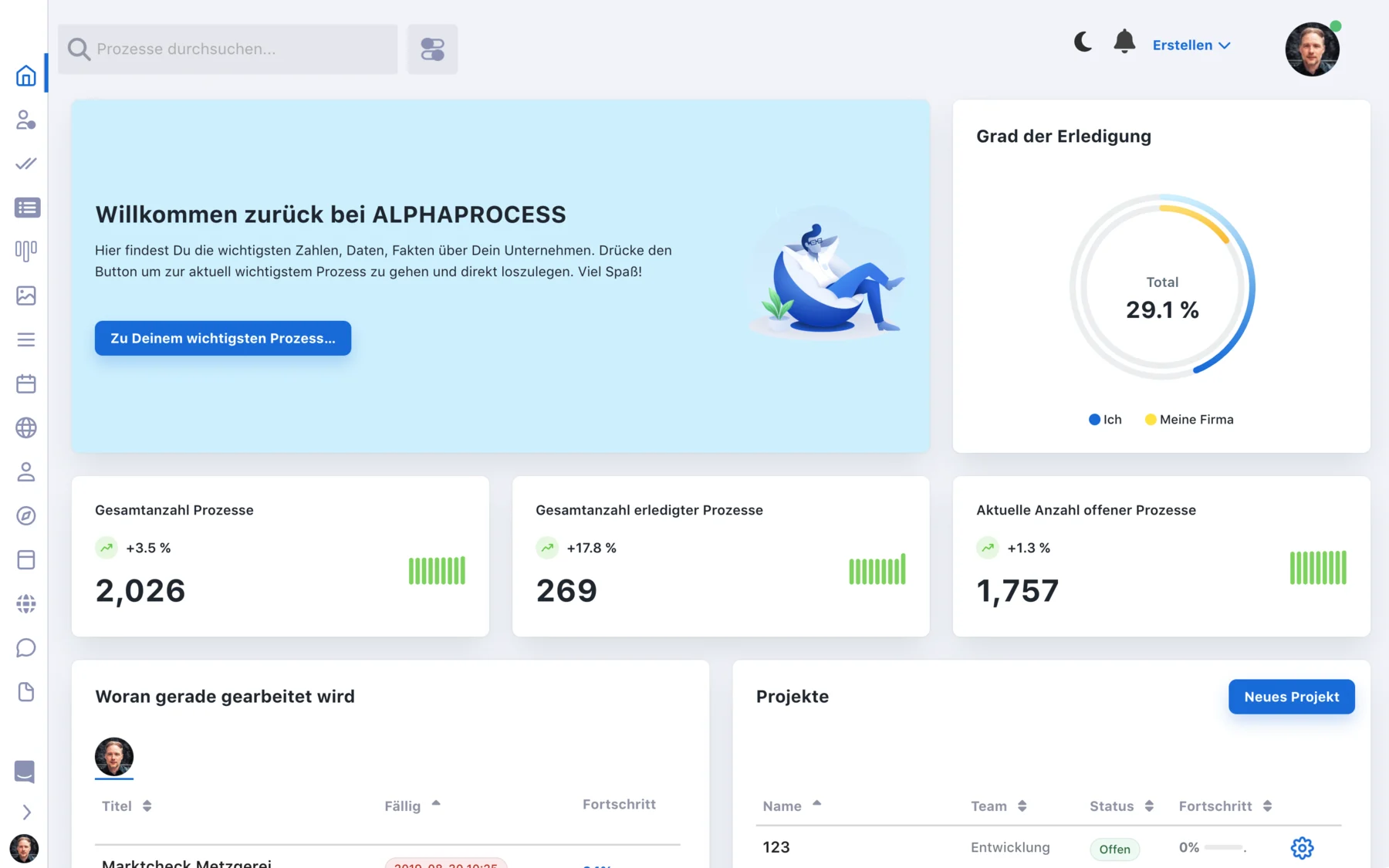1389x868 pixels.
Task: Open the window layout icon in sidebar
Action: 25,559
